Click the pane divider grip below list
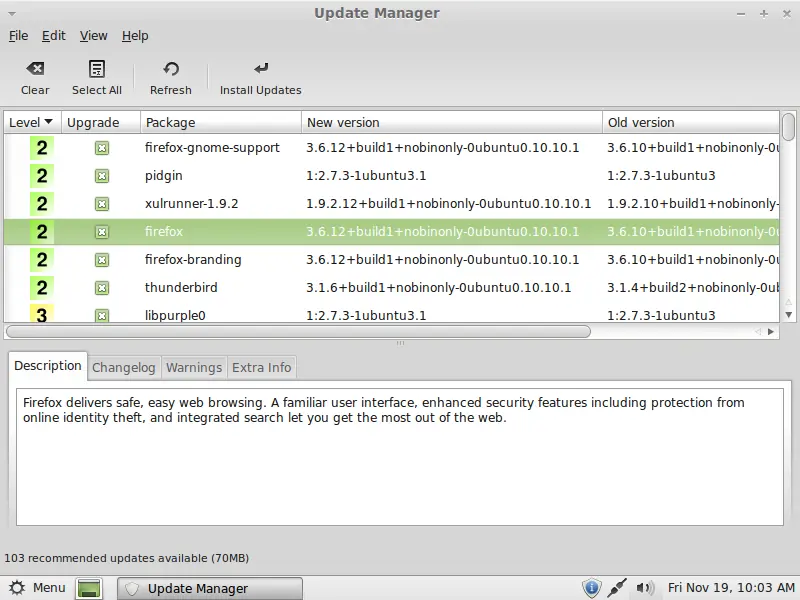 point(401,343)
